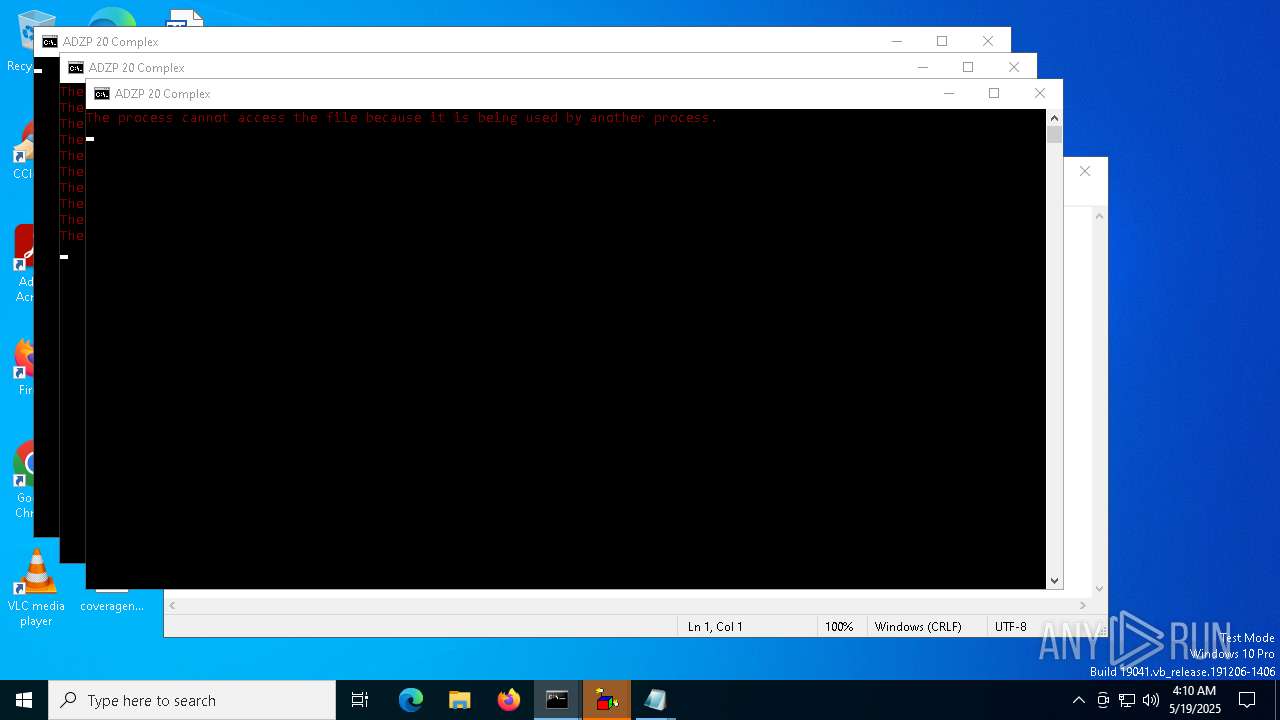This screenshot has height=720, width=1280.
Task: Click the UTF-8 encoding status entry
Action: tap(1010, 627)
